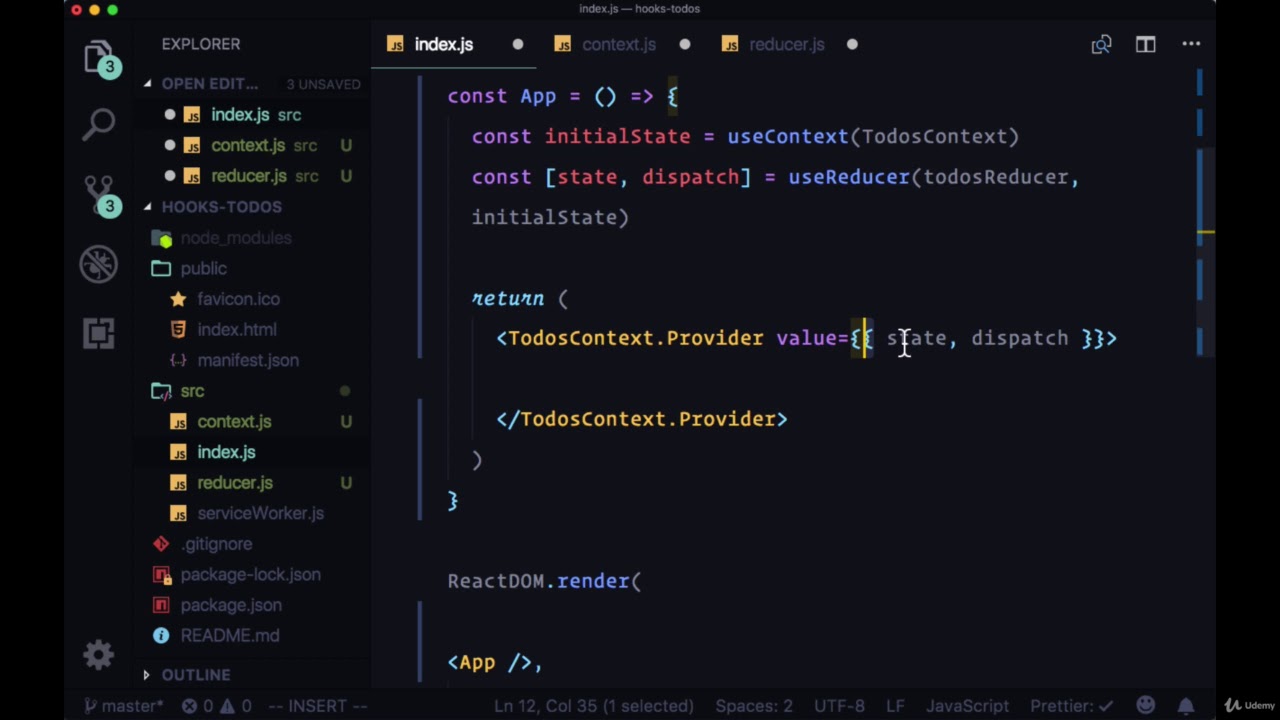
Task: Open Source Control view with badge 3
Action: click(x=99, y=195)
